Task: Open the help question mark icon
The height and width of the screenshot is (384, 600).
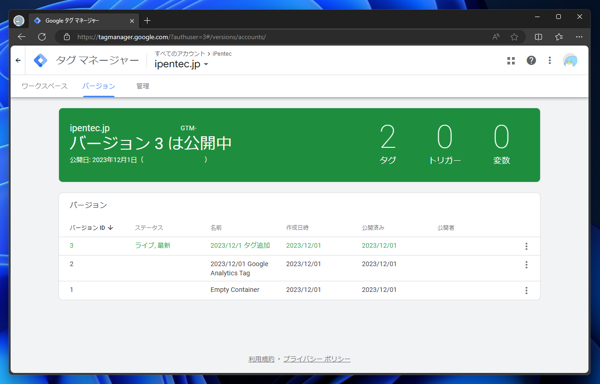Action: (x=531, y=60)
